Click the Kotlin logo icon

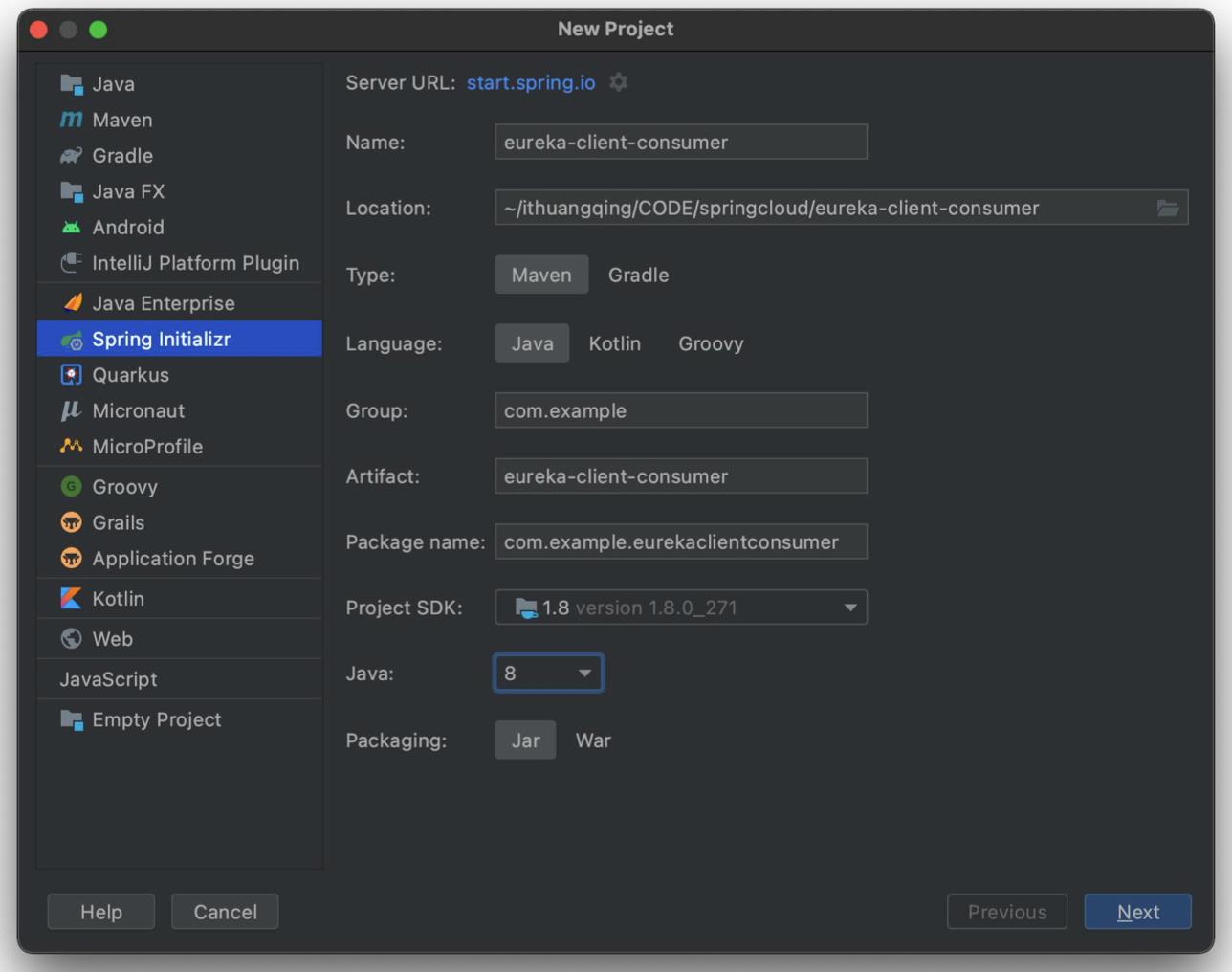[x=71, y=598]
